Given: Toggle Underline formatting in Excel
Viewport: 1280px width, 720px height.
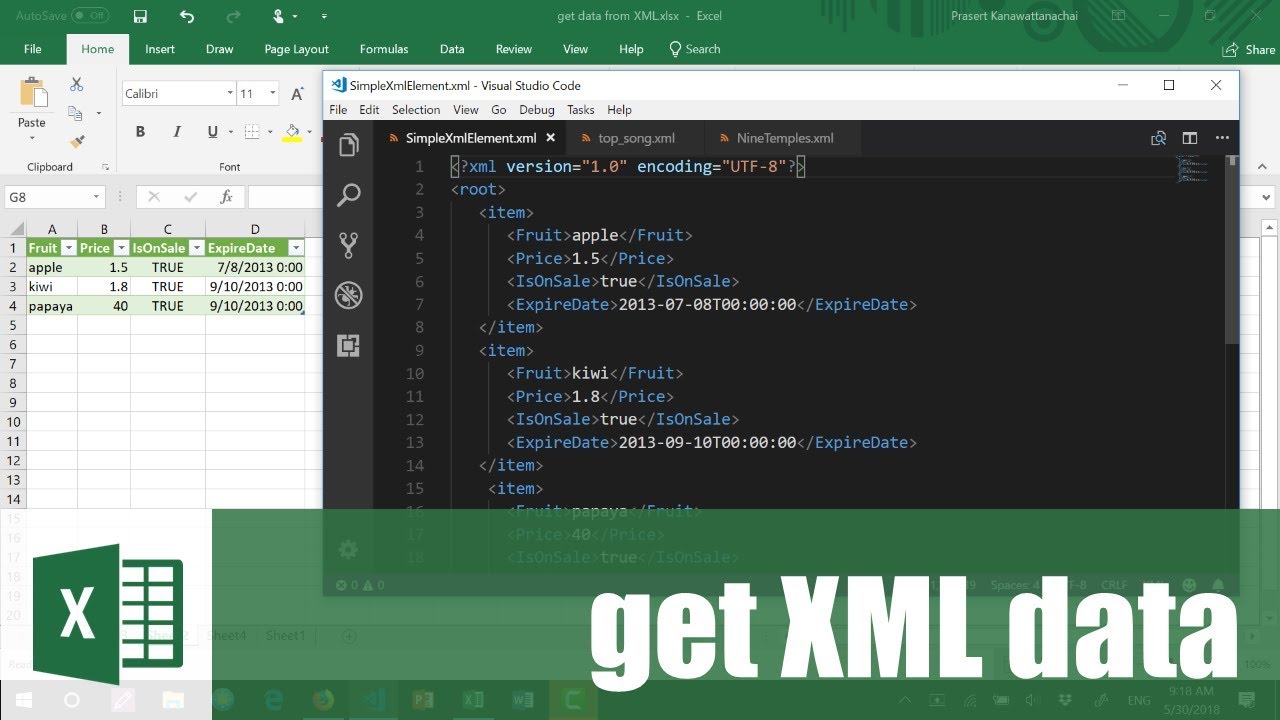Looking at the screenshot, I should [212, 132].
